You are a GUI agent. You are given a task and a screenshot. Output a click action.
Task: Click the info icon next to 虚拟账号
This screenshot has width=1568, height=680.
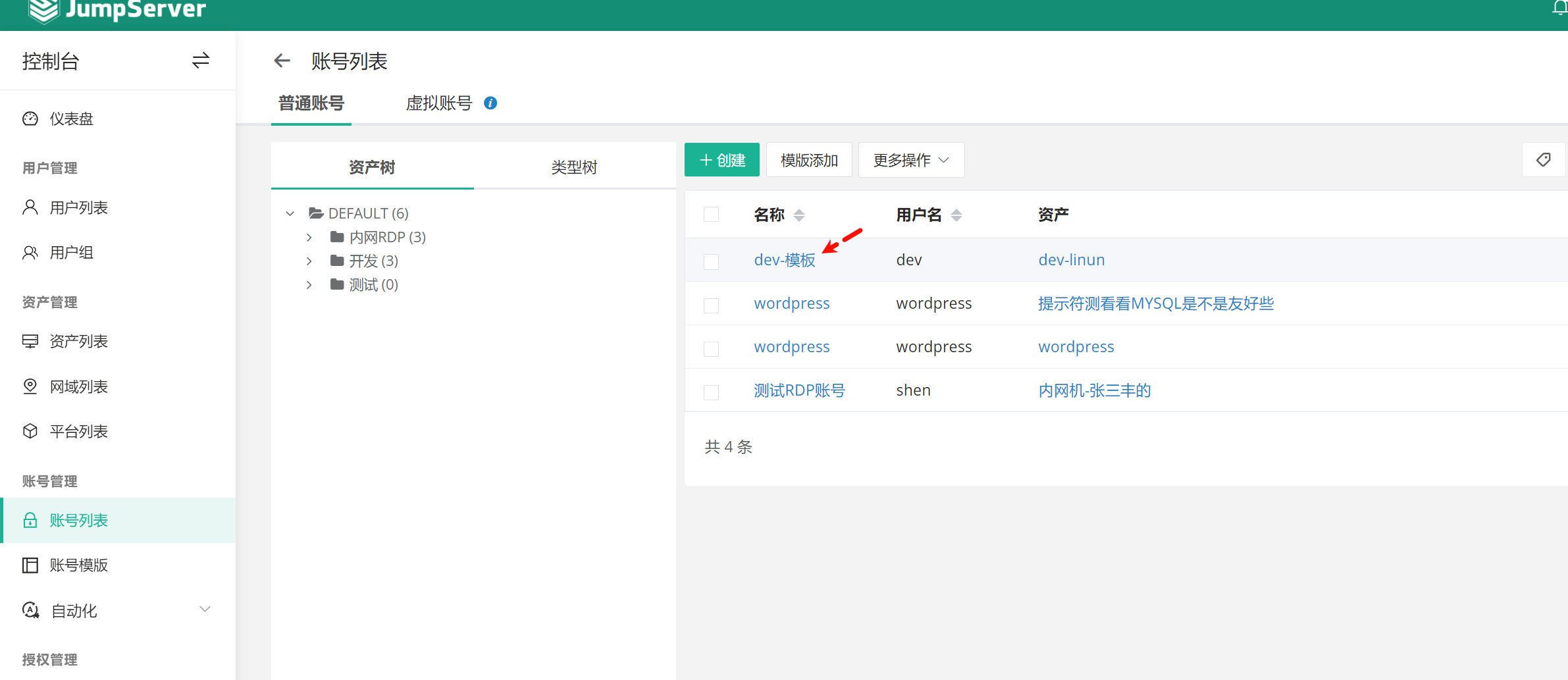pyautogui.click(x=490, y=103)
